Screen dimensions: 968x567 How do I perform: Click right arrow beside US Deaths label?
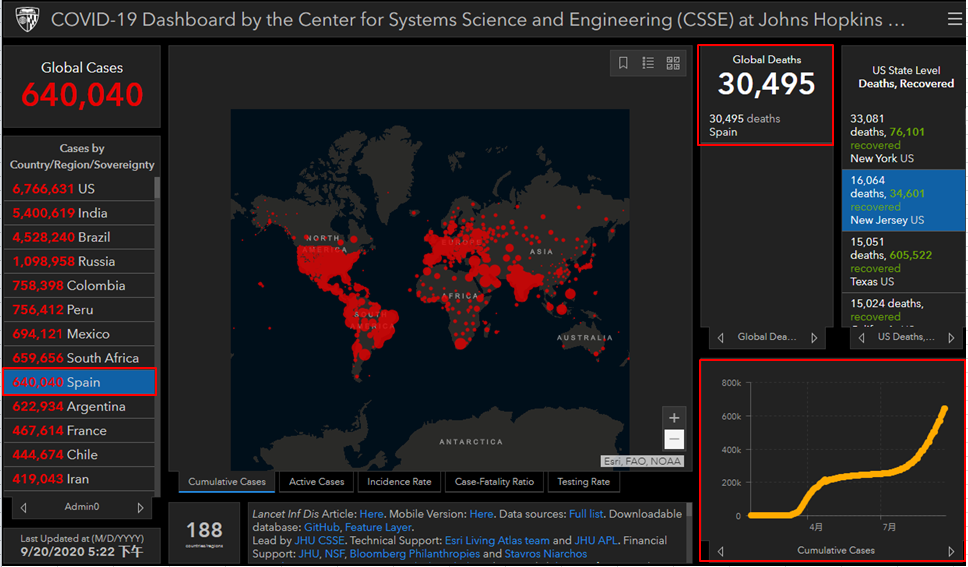pos(951,338)
